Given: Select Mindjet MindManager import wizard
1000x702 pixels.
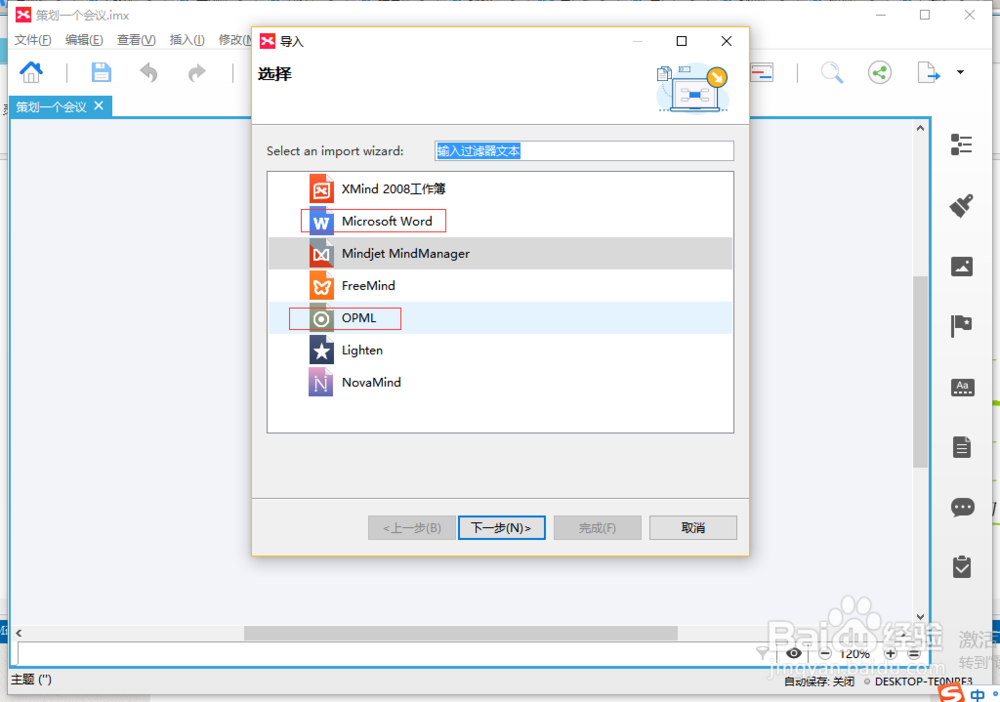Looking at the screenshot, I should click(x=500, y=253).
